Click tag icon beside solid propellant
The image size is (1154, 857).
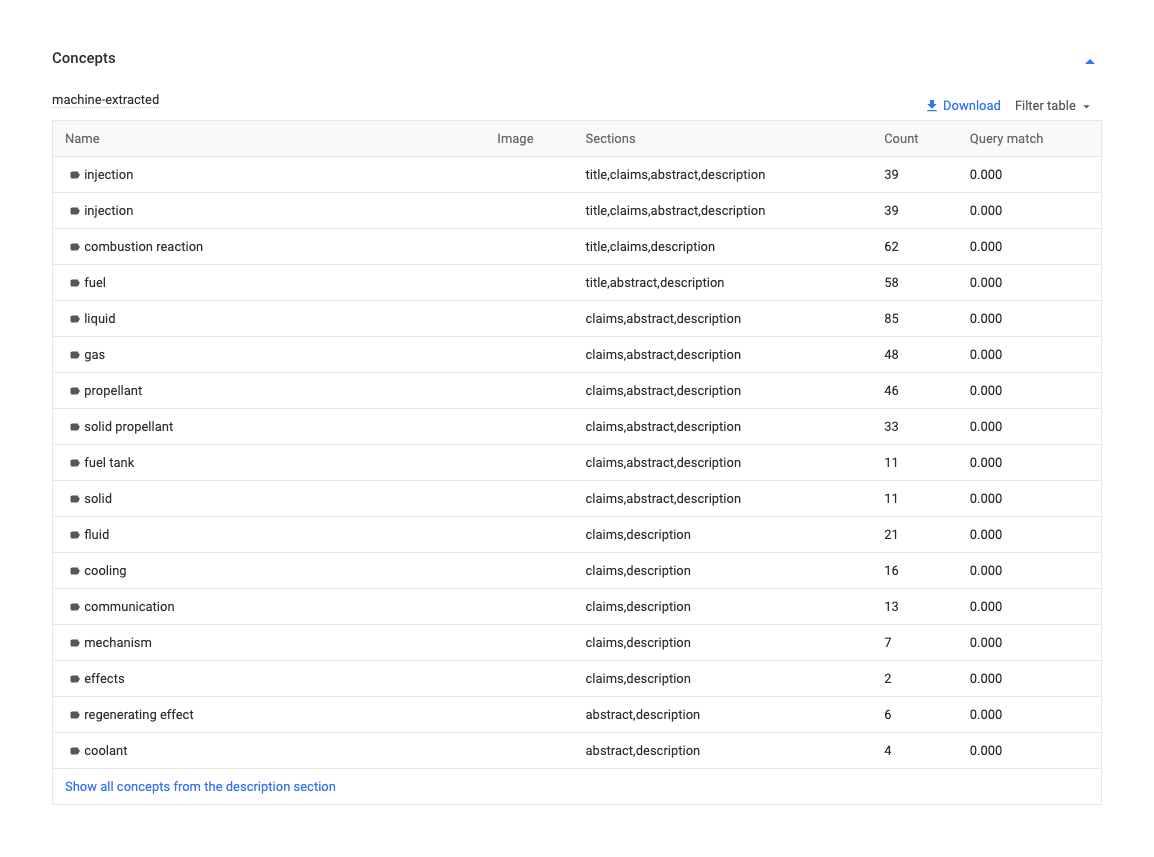[74, 428]
